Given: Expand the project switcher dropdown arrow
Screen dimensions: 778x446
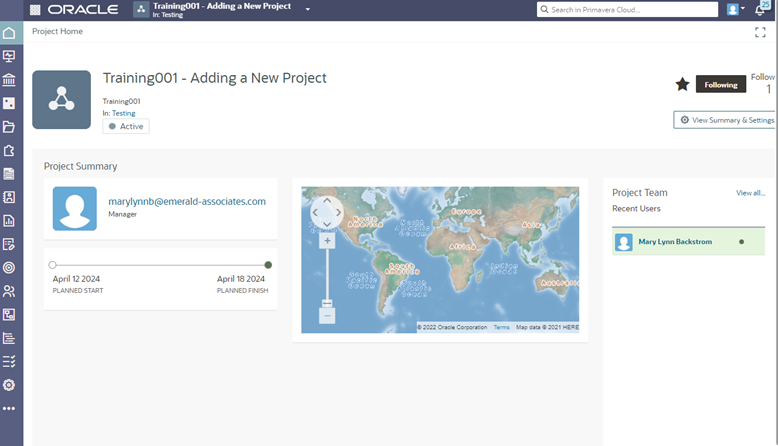Looking at the screenshot, I should tap(308, 10).
